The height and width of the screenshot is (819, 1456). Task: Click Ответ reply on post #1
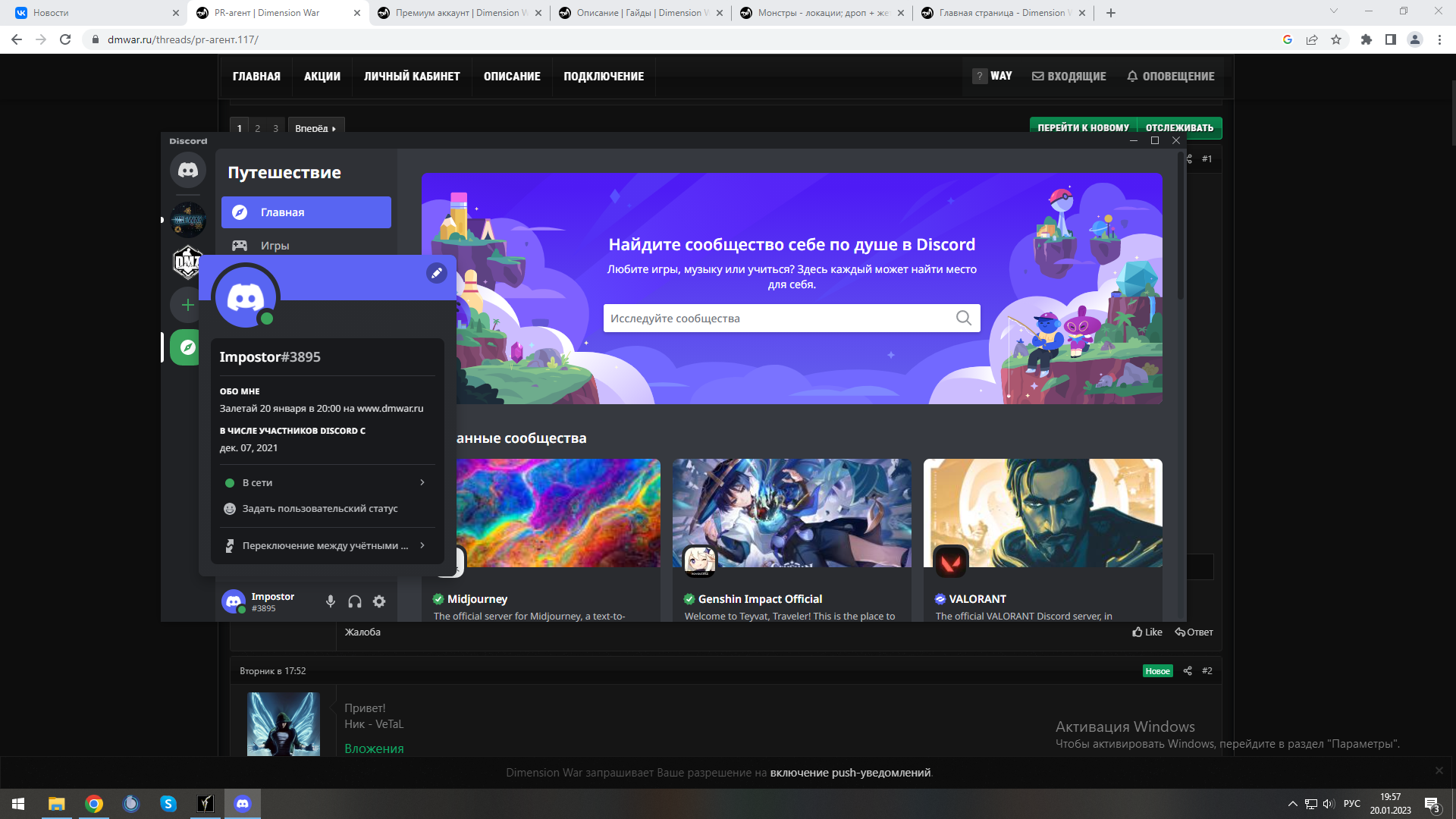tap(1194, 632)
